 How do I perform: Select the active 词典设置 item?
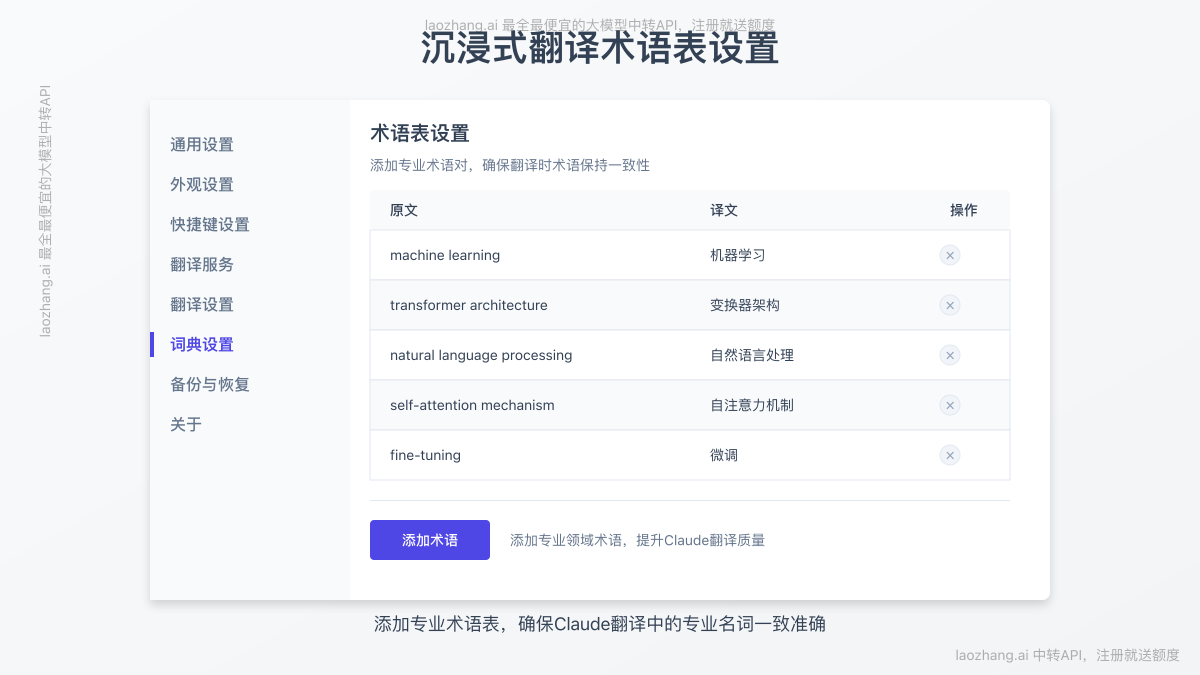coord(202,344)
